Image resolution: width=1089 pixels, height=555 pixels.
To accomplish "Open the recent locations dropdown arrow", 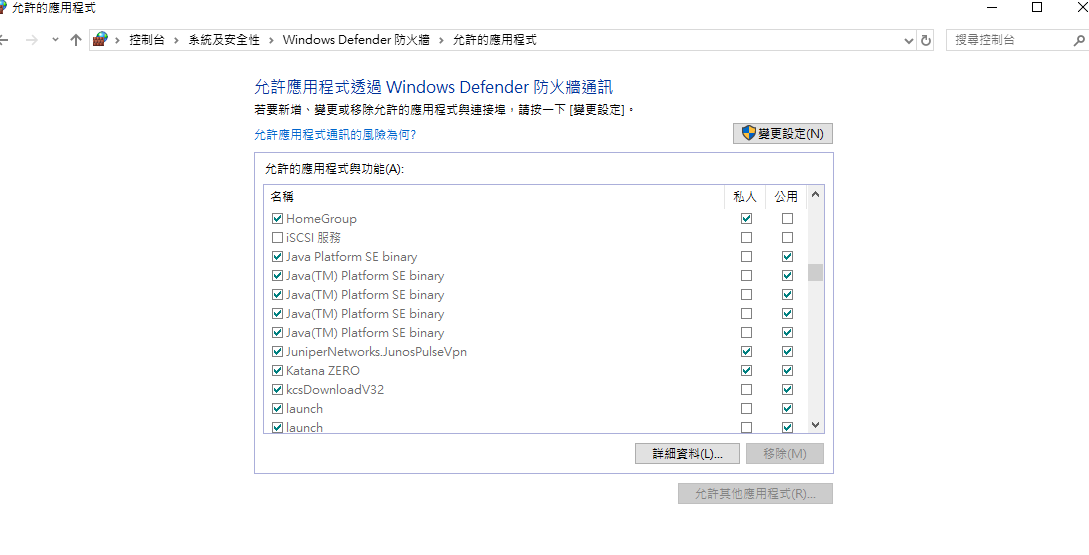I will (x=55, y=40).
